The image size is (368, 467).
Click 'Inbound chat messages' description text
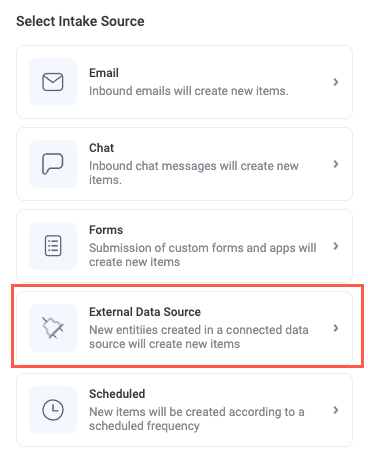tap(194, 173)
